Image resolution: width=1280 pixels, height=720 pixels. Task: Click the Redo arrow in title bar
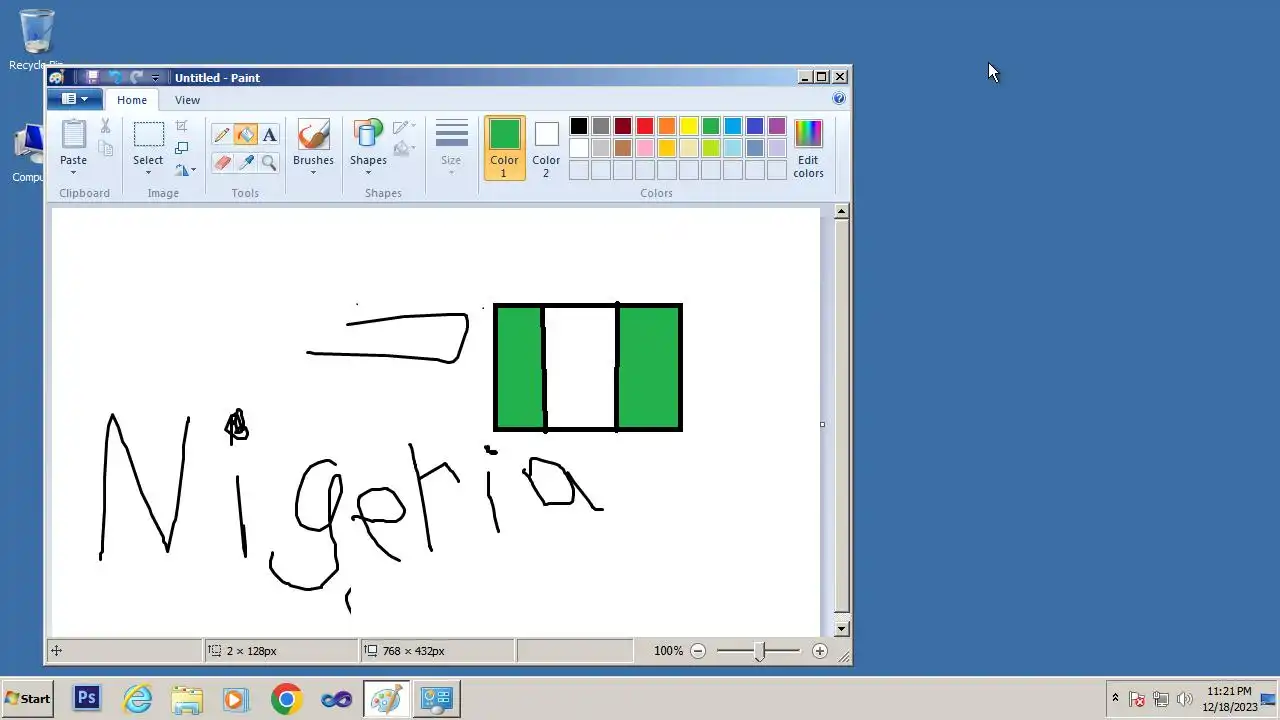click(x=136, y=77)
